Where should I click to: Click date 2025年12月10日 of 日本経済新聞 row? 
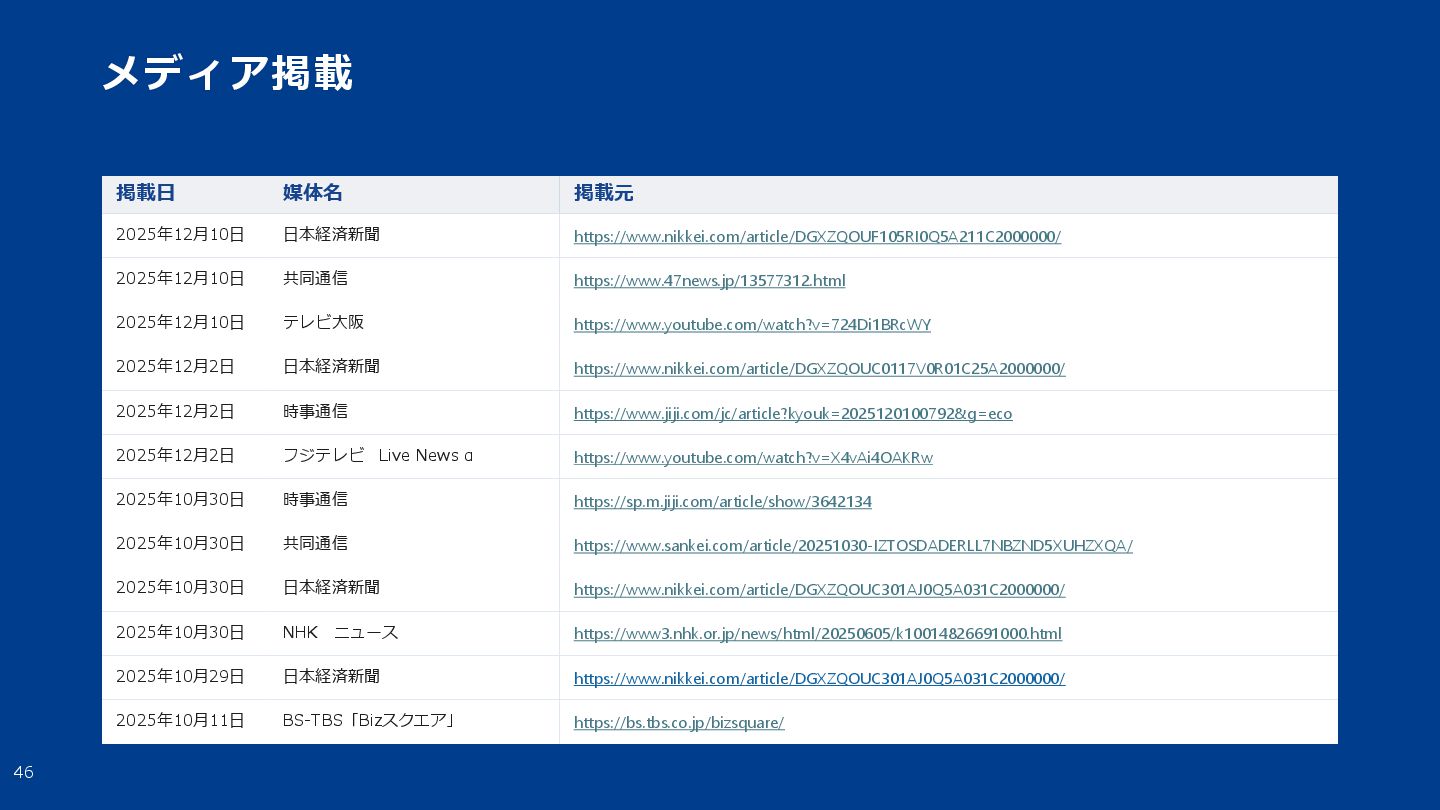point(180,234)
